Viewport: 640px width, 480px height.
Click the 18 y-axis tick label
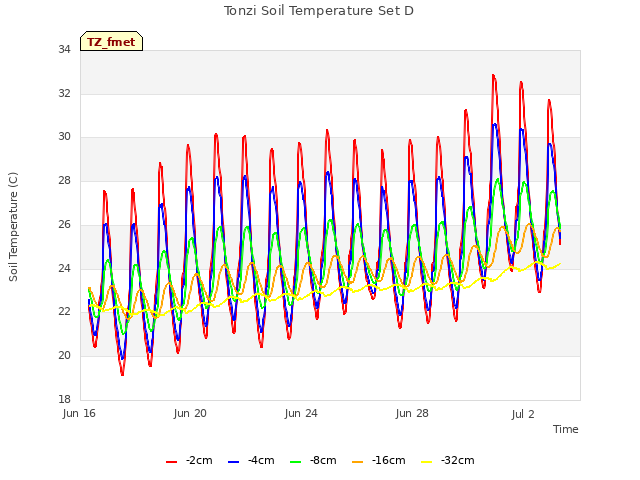(x=64, y=399)
